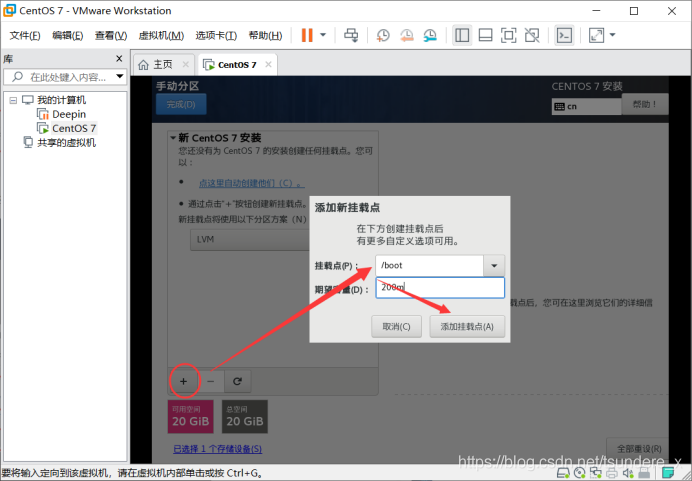
Task: Click the 取消(C) cancel button
Action: coord(396,327)
